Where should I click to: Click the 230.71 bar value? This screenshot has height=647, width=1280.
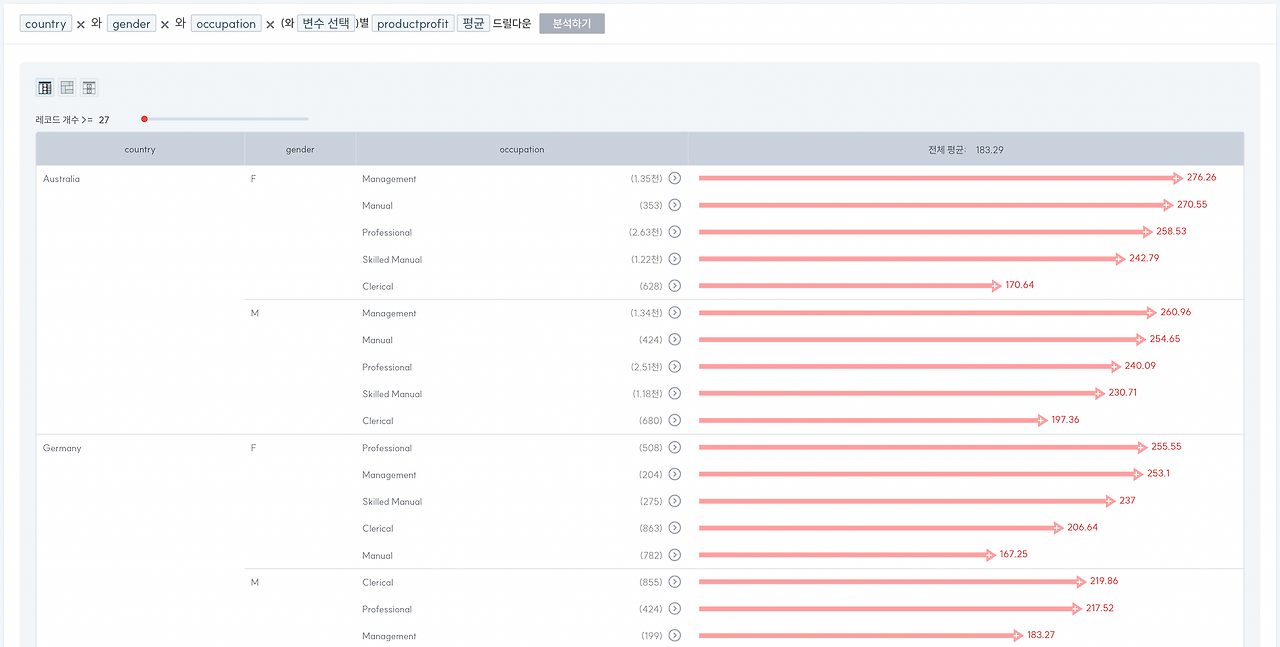(1123, 393)
